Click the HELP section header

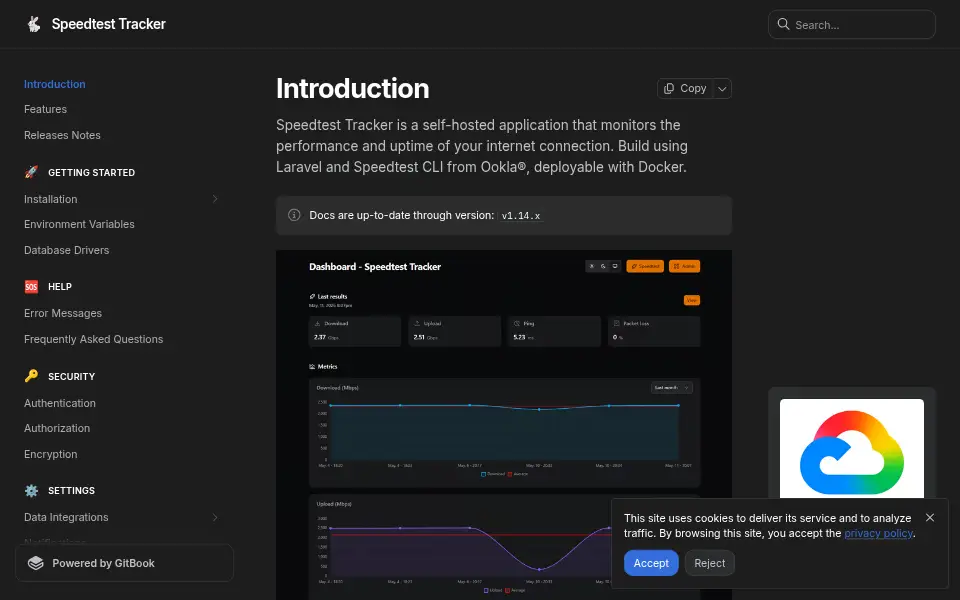pyautogui.click(x=59, y=287)
